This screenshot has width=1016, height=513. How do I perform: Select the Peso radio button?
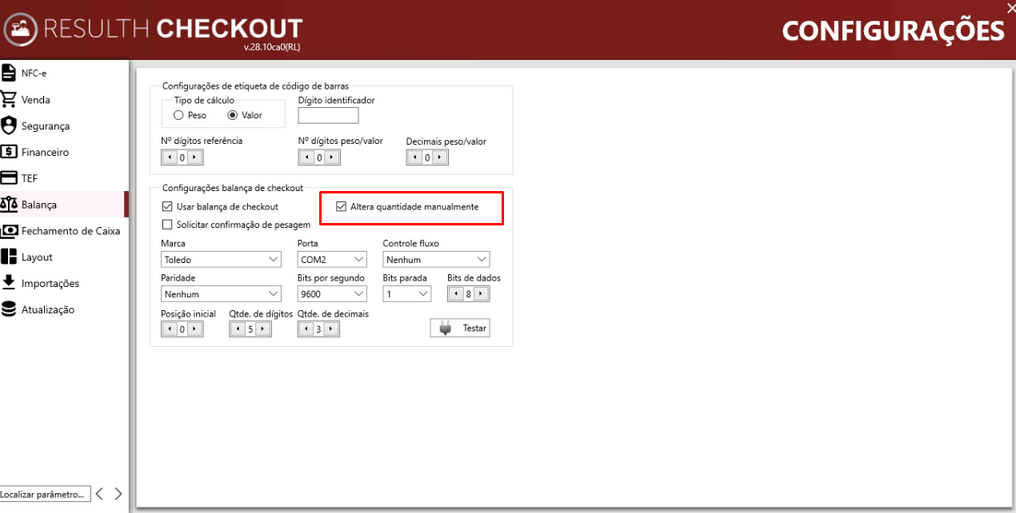[x=179, y=115]
